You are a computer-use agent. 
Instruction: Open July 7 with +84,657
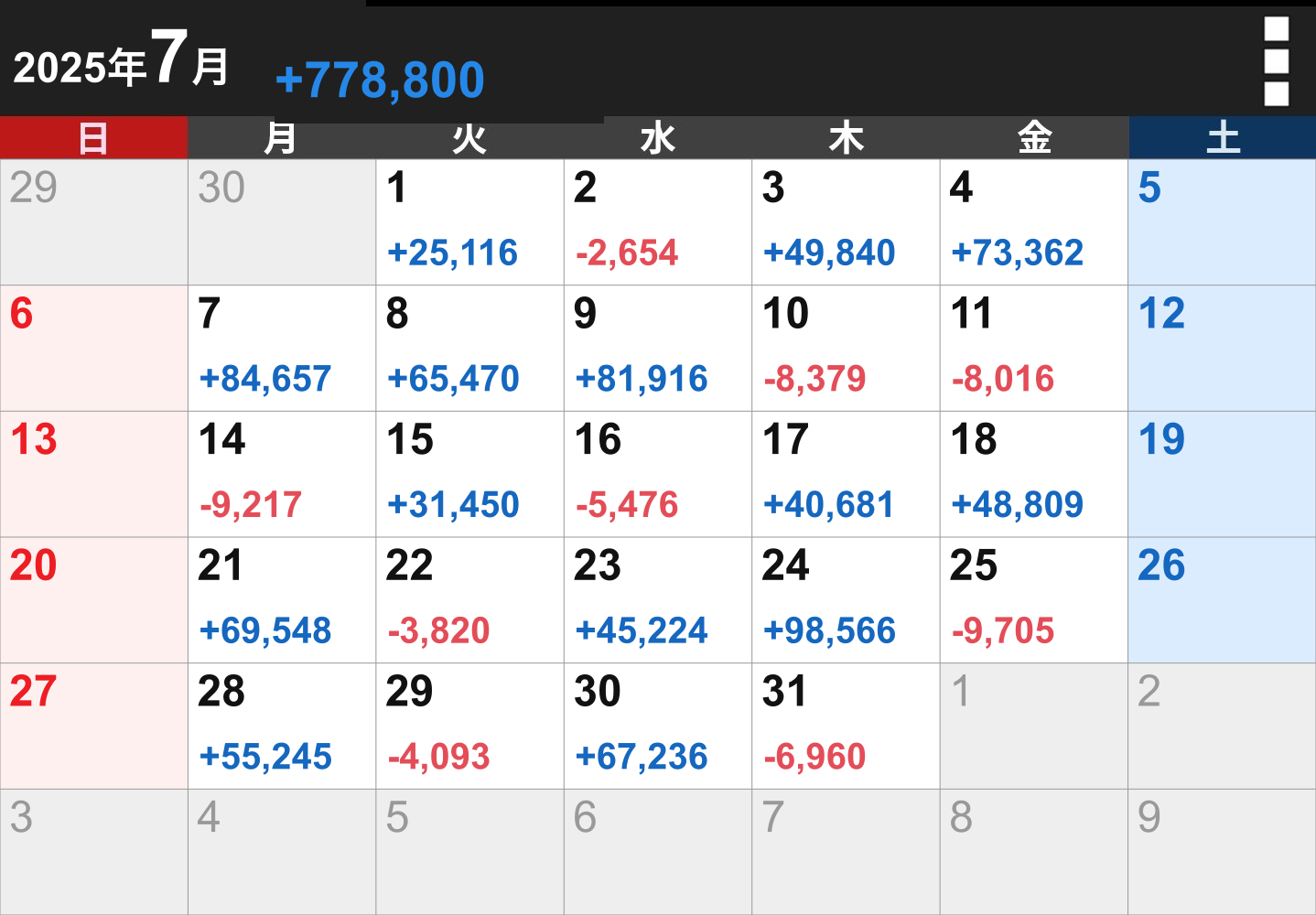tap(282, 349)
